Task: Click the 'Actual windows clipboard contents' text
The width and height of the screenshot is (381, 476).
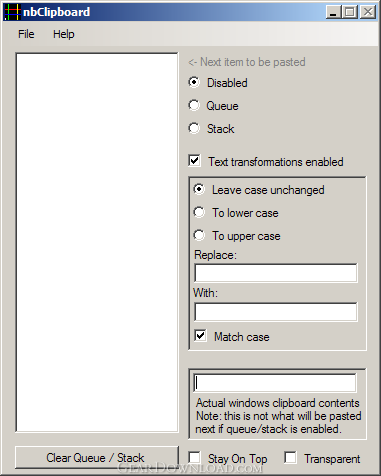Action: click(x=278, y=403)
